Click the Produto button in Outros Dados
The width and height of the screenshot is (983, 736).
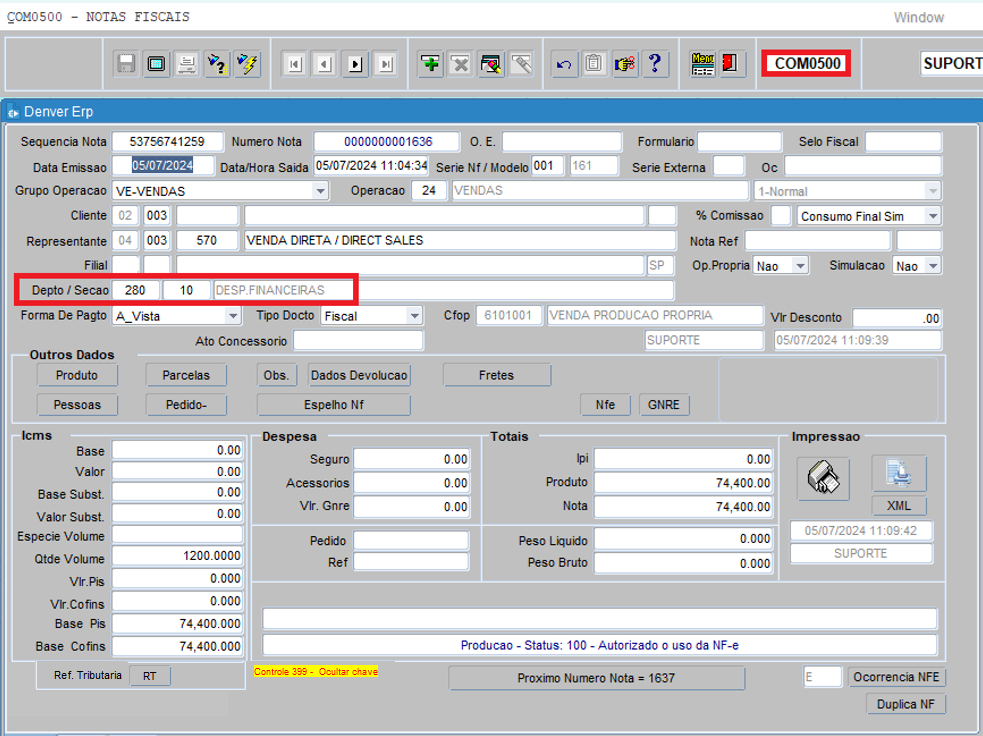[77, 375]
